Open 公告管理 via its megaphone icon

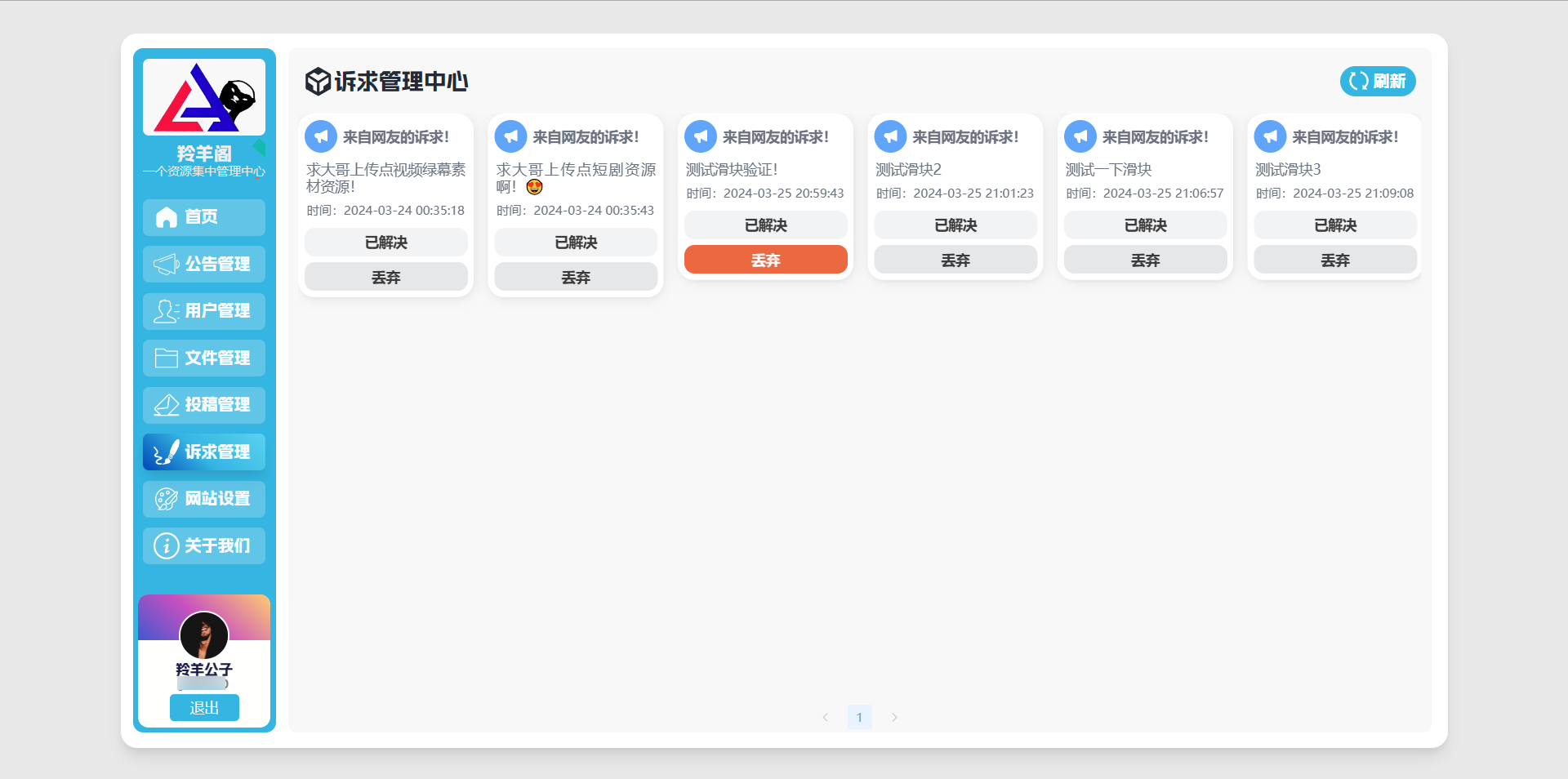click(x=167, y=264)
